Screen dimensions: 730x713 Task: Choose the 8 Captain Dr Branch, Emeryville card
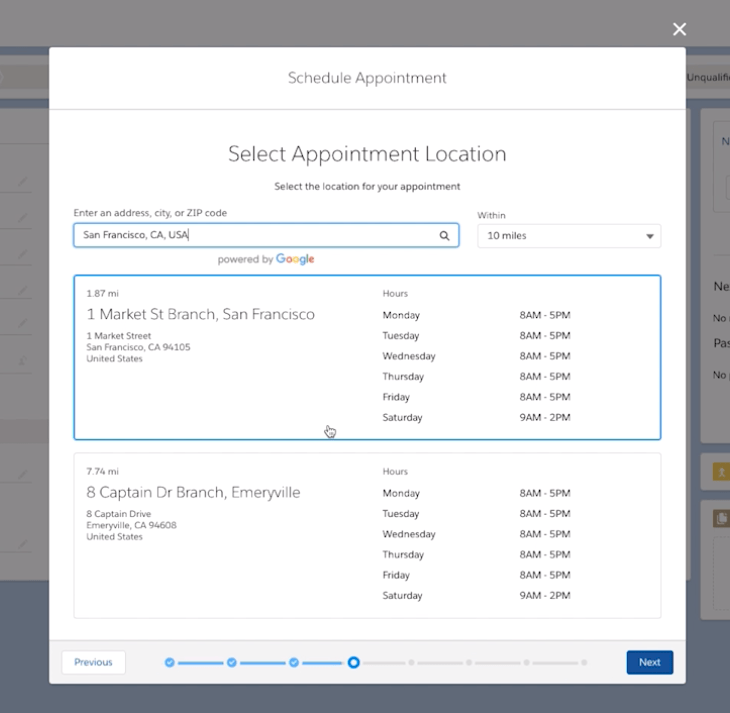(193, 492)
